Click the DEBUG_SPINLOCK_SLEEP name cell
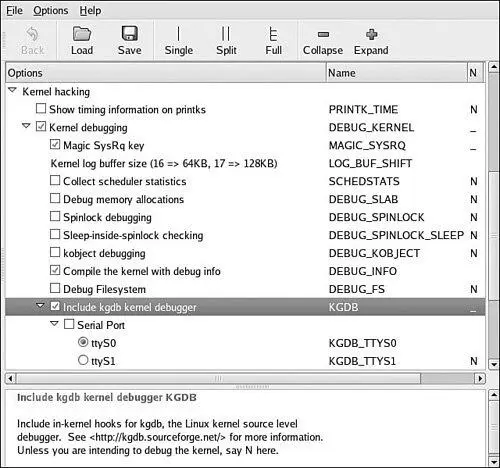This screenshot has height=468, width=500. pyautogui.click(x=396, y=235)
